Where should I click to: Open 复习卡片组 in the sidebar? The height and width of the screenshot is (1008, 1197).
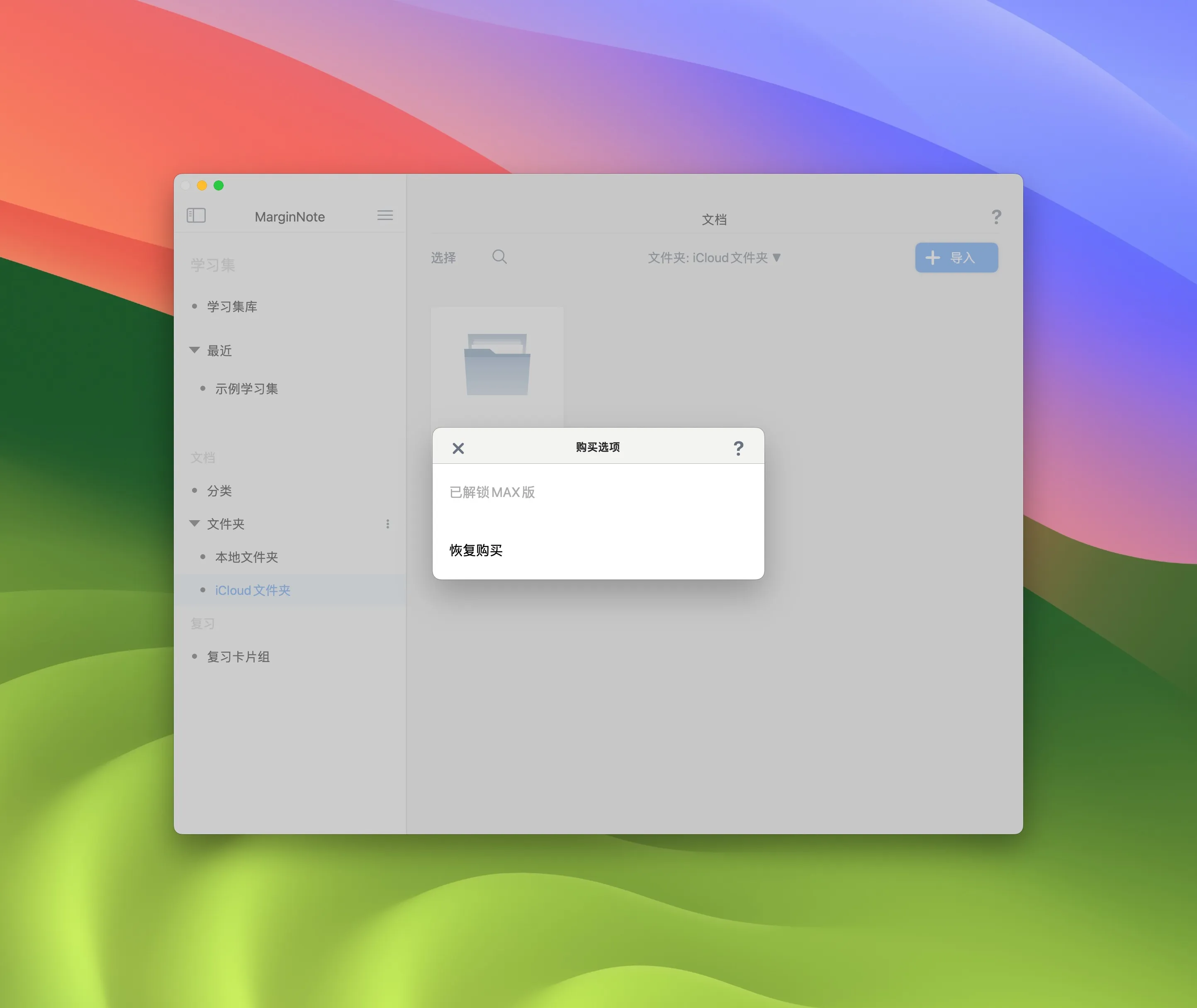(238, 657)
